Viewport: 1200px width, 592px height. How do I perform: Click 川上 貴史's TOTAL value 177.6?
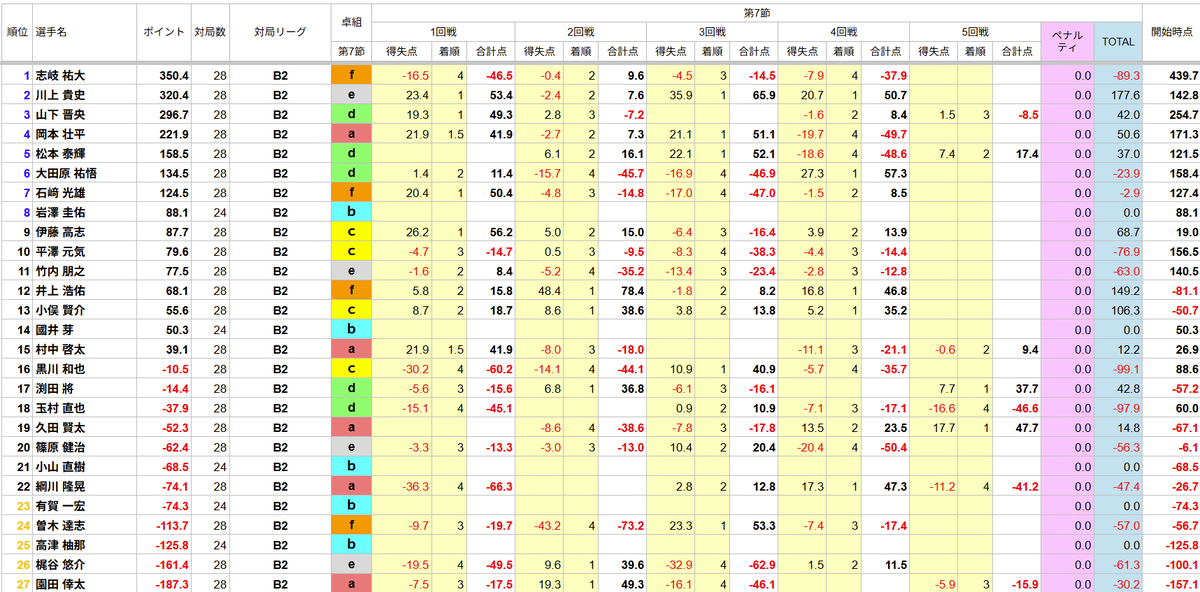[x=1125, y=95]
